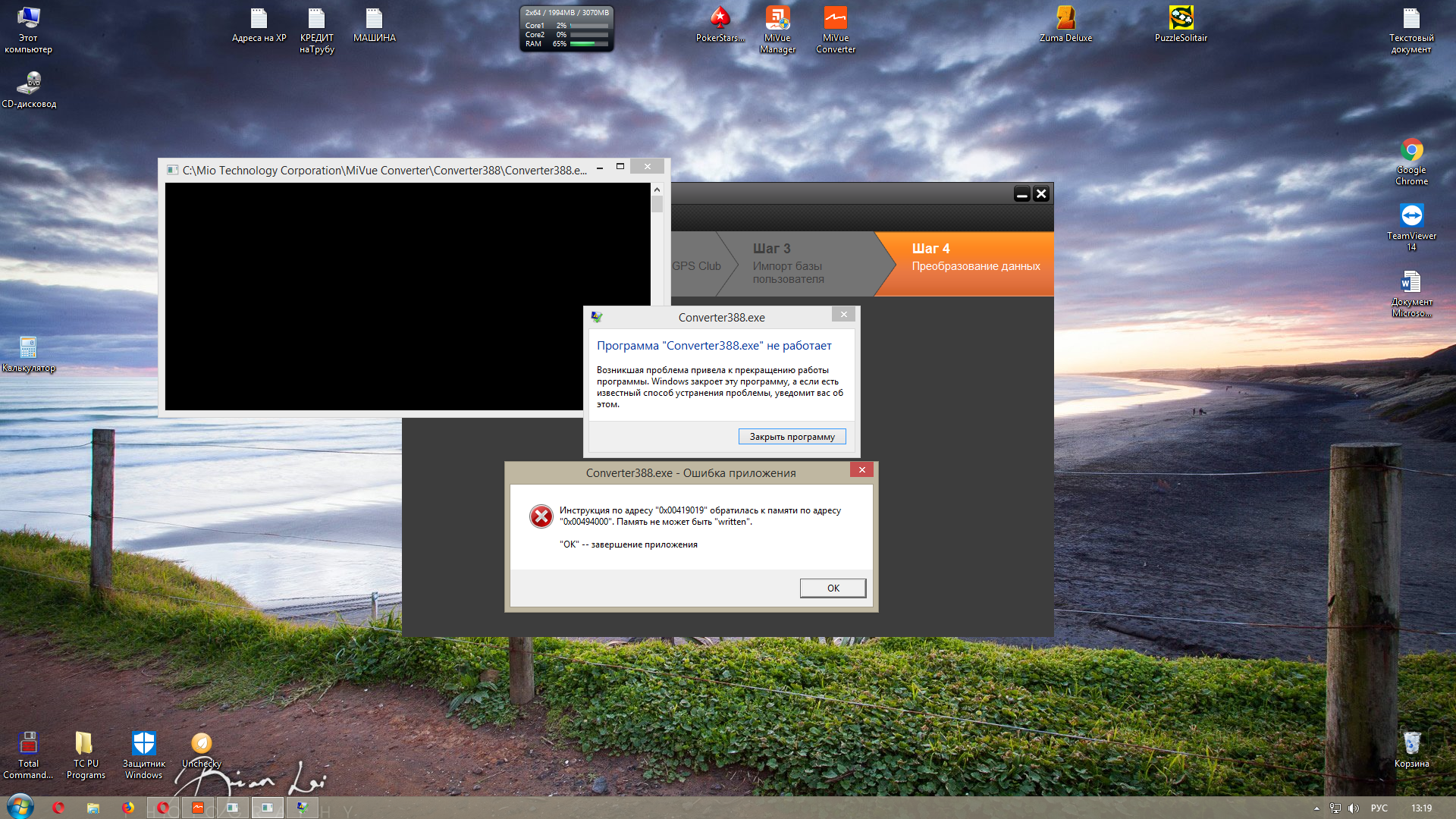Open the speaker volume tray icon
Viewport: 1456px width, 819px height.
coord(1354,808)
